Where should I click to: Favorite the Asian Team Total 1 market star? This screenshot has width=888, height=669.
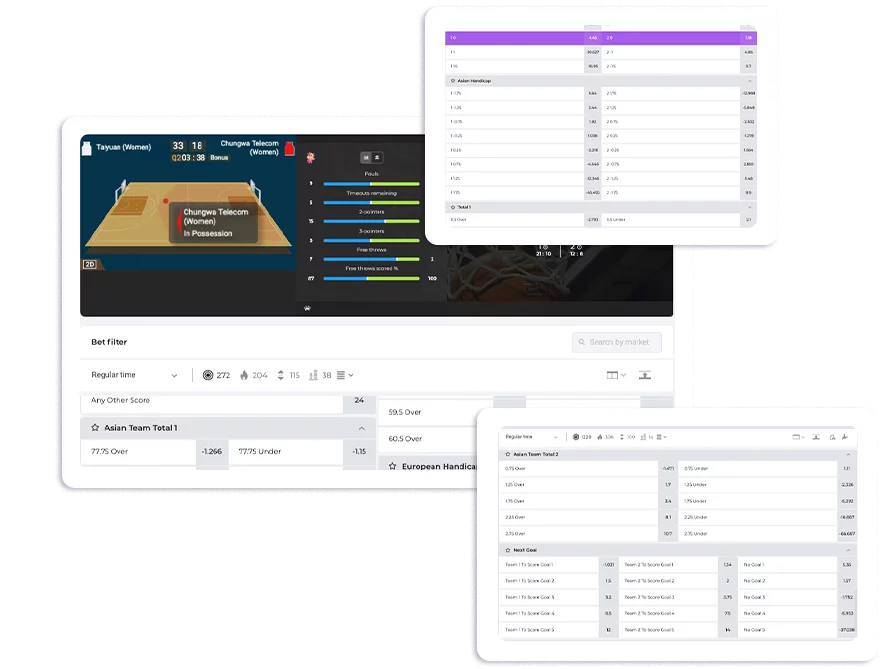95,428
